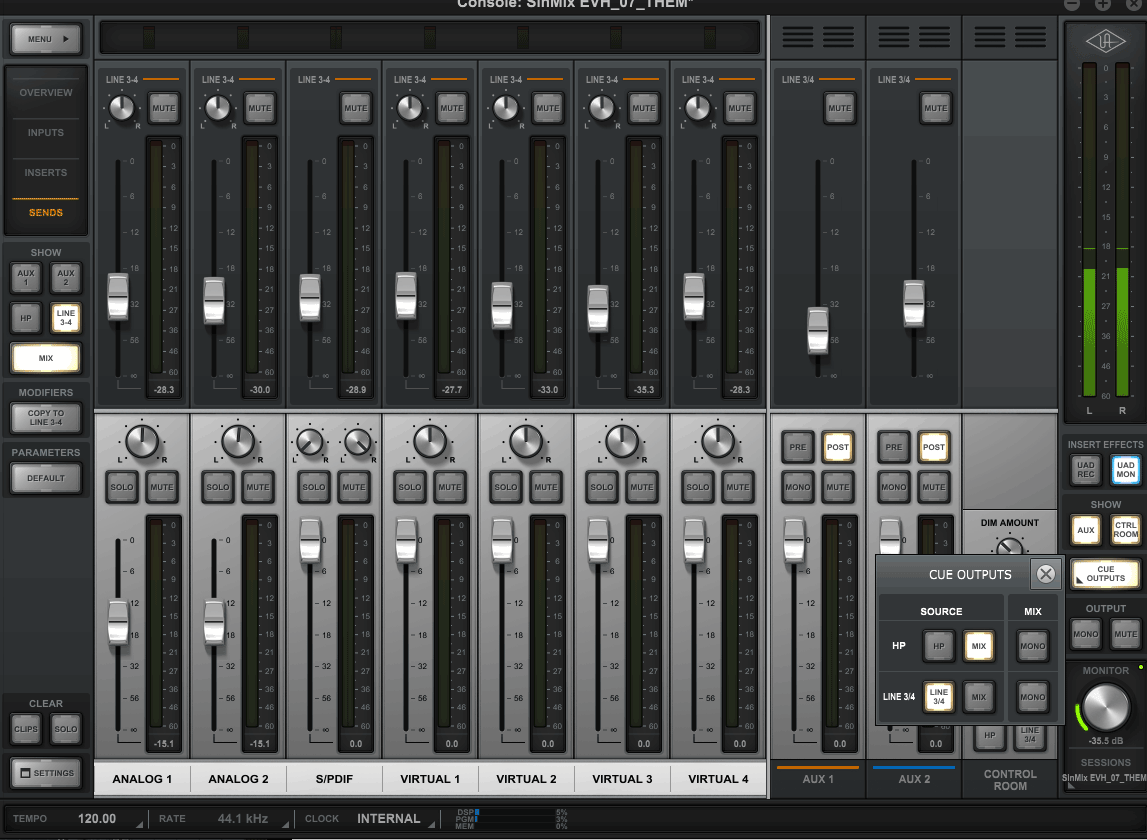The image size is (1147, 840).
Task: Open the MENU dropdown
Action: pos(46,40)
